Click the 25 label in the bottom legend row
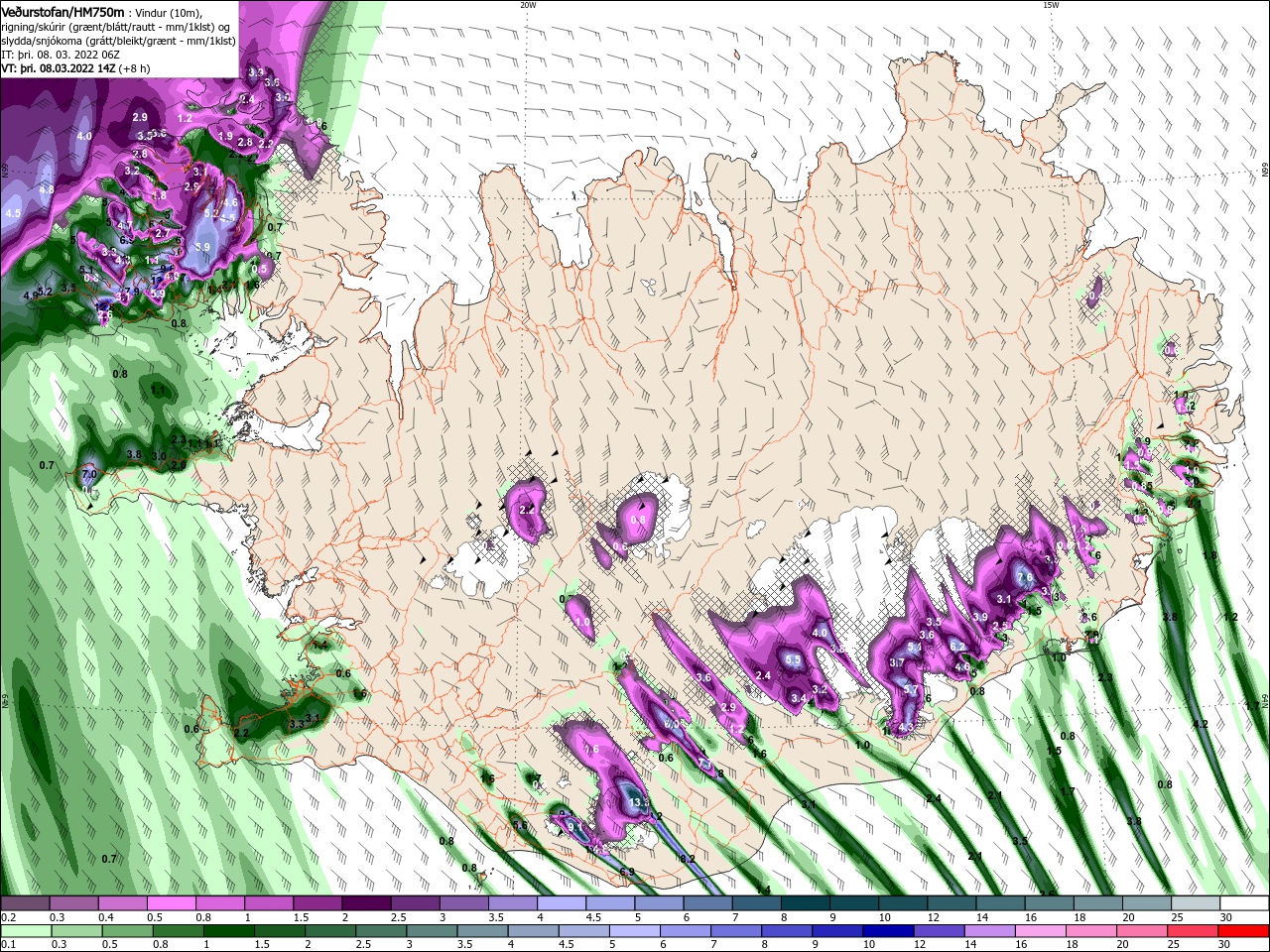The height and width of the screenshot is (952, 1270). pos(1176,945)
